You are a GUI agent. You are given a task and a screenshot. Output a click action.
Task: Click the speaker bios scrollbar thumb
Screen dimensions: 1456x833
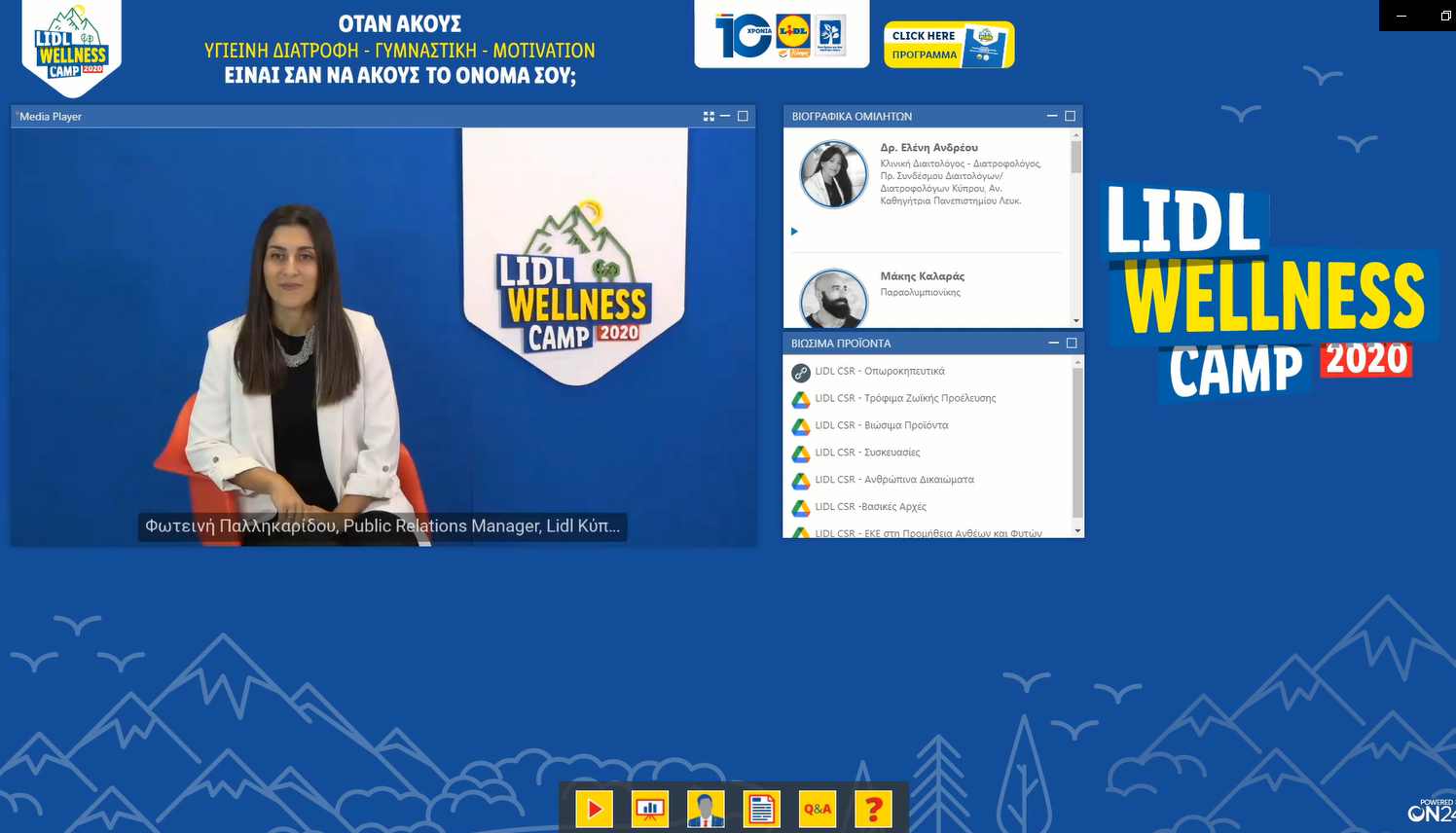1076,157
